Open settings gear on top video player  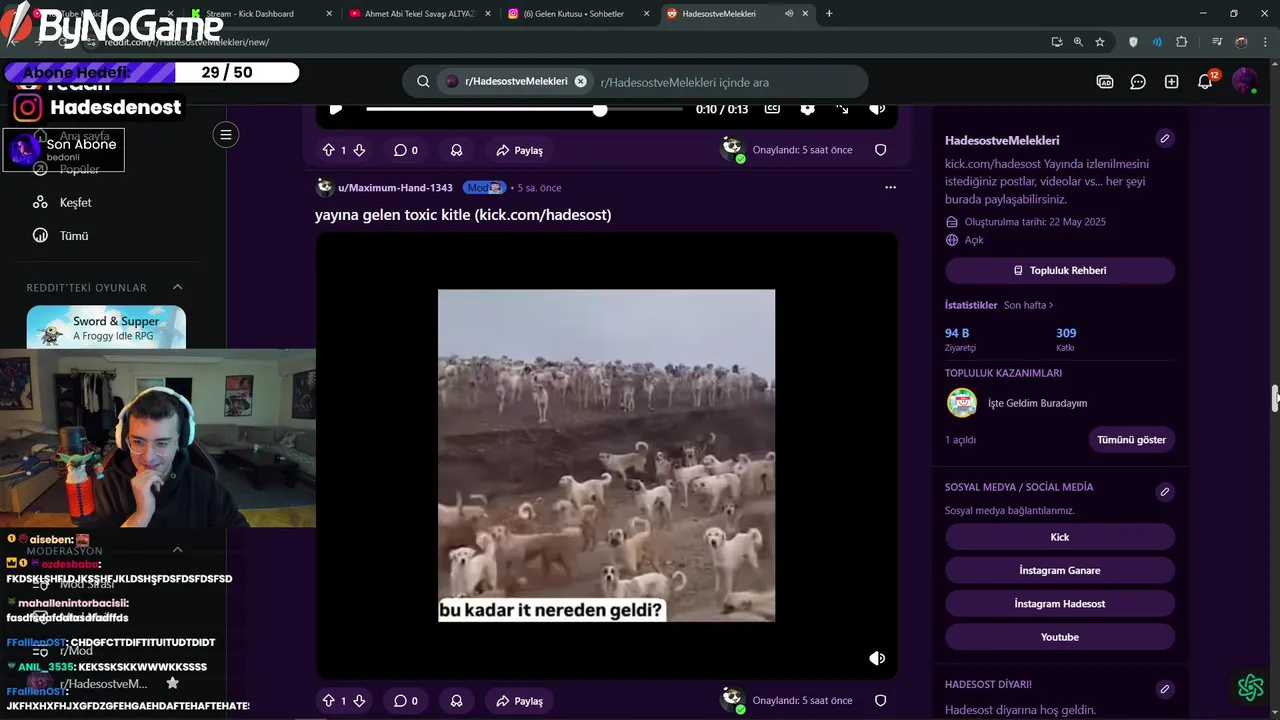point(808,109)
